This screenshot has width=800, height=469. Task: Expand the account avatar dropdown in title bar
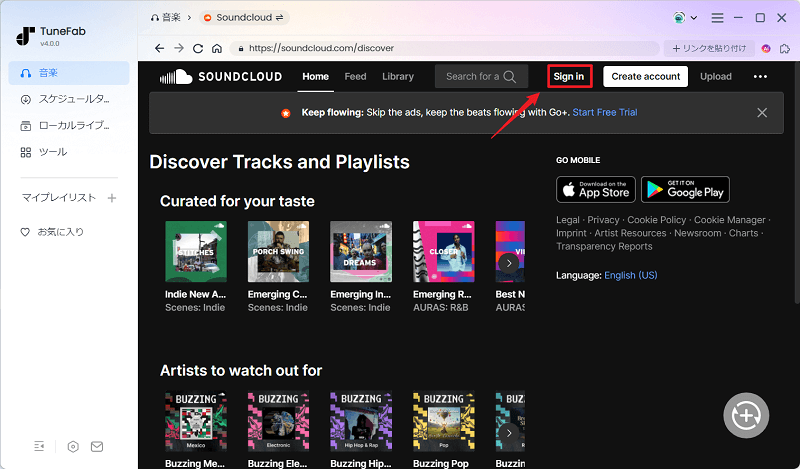(685, 17)
